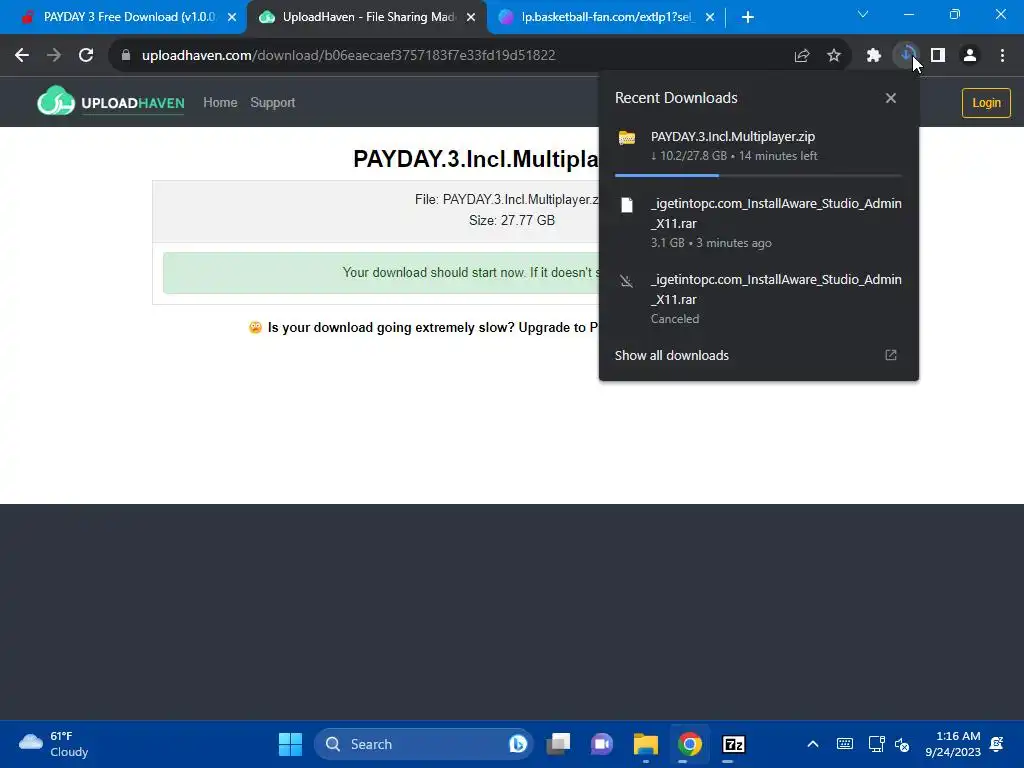Click the PAYDAY zip folder icon

point(627,138)
